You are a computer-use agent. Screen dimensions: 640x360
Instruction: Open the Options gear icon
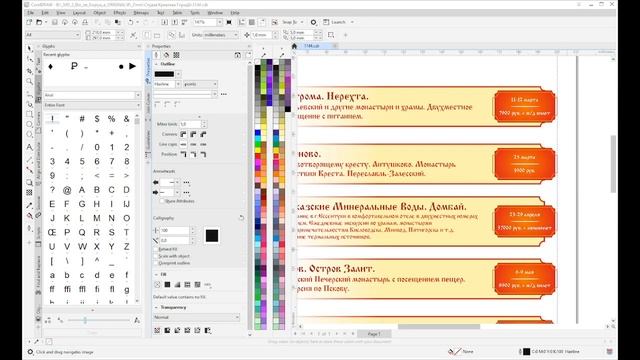[313, 22]
